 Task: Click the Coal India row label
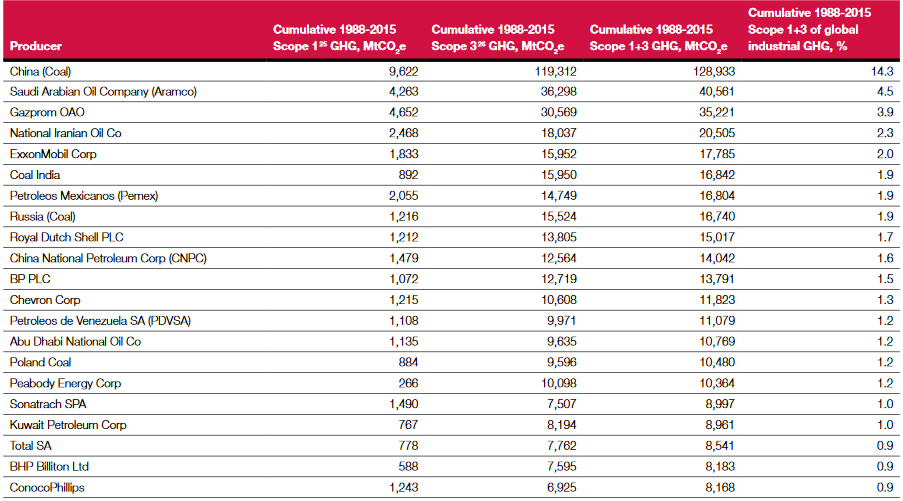35,174
